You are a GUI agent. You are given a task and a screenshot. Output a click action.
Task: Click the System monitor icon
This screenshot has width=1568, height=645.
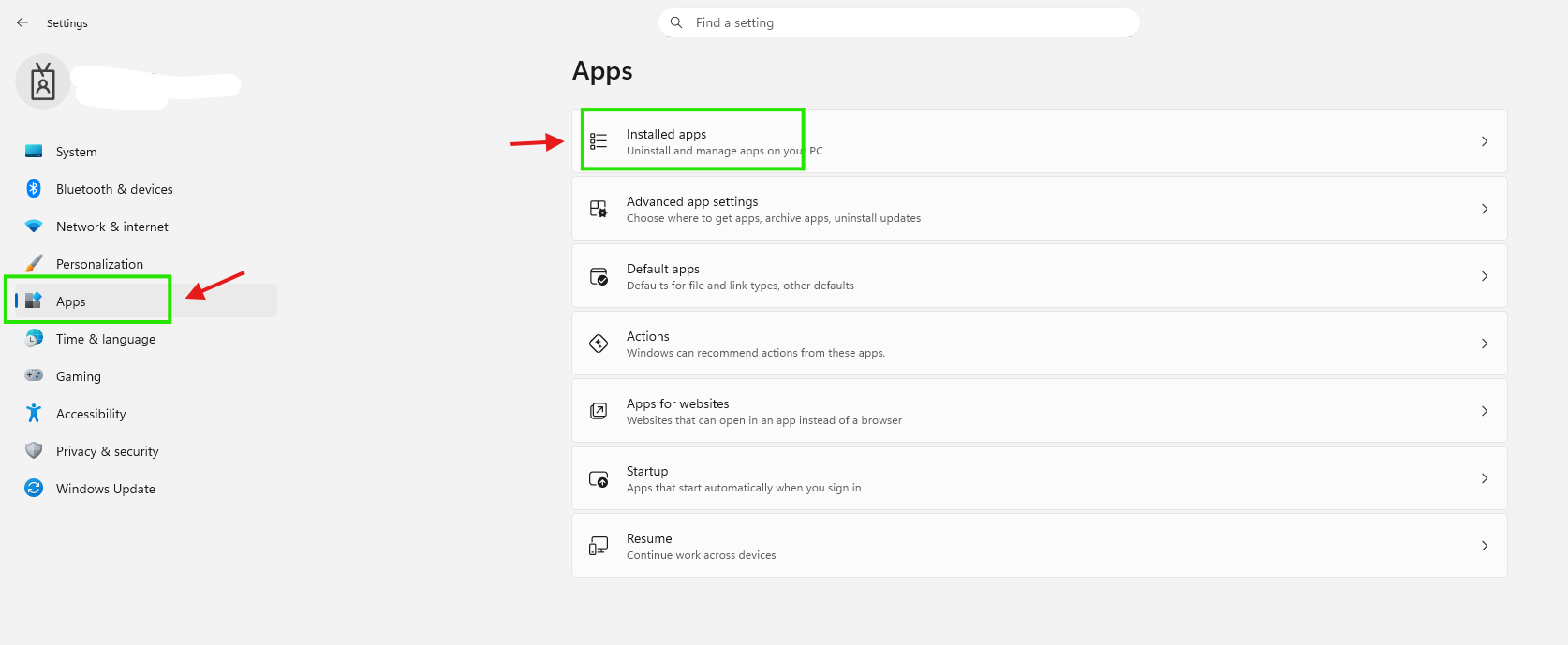pyautogui.click(x=34, y=151)
